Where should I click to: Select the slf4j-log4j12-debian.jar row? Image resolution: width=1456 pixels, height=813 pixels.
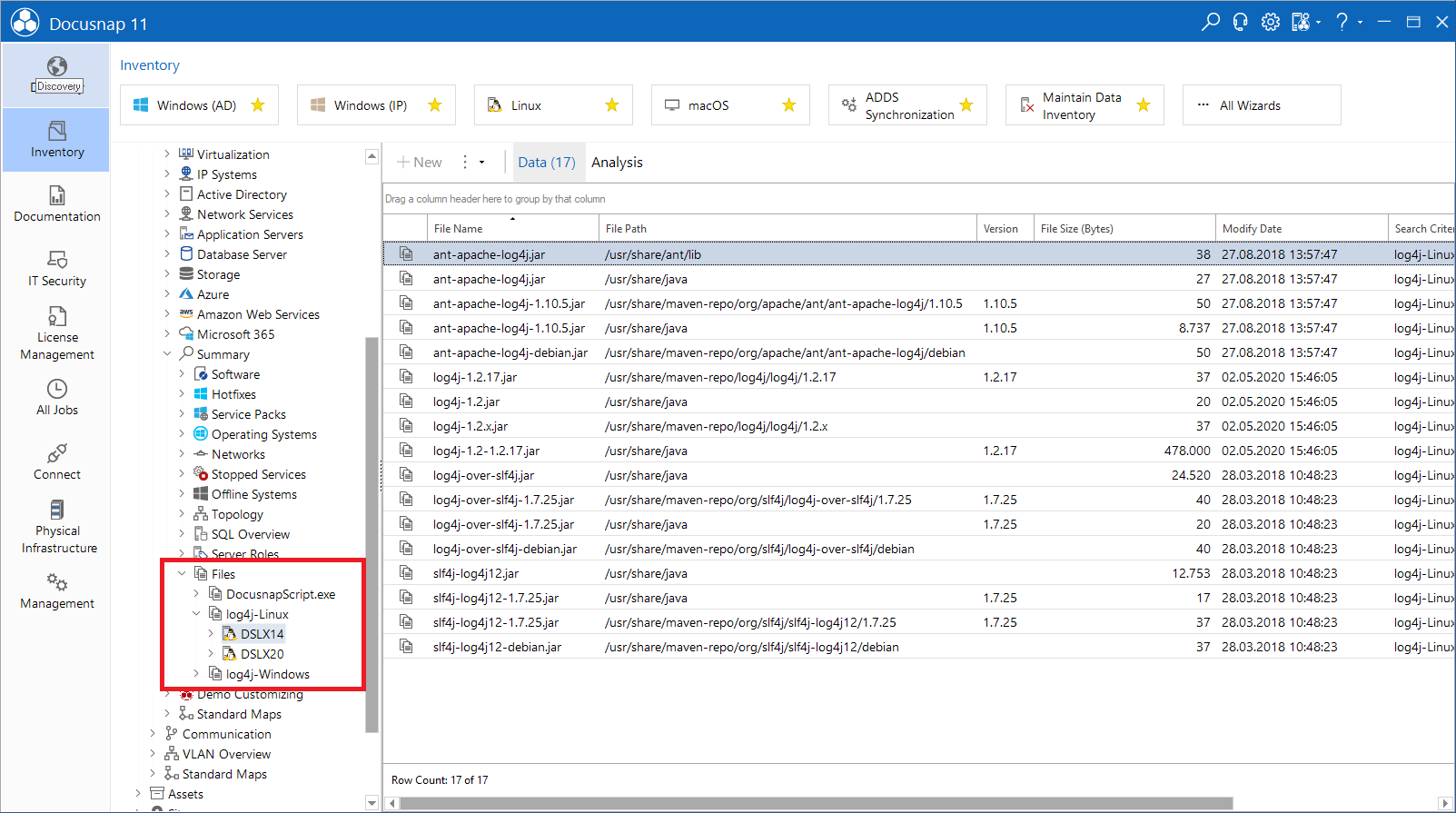[x=919, y=647]
